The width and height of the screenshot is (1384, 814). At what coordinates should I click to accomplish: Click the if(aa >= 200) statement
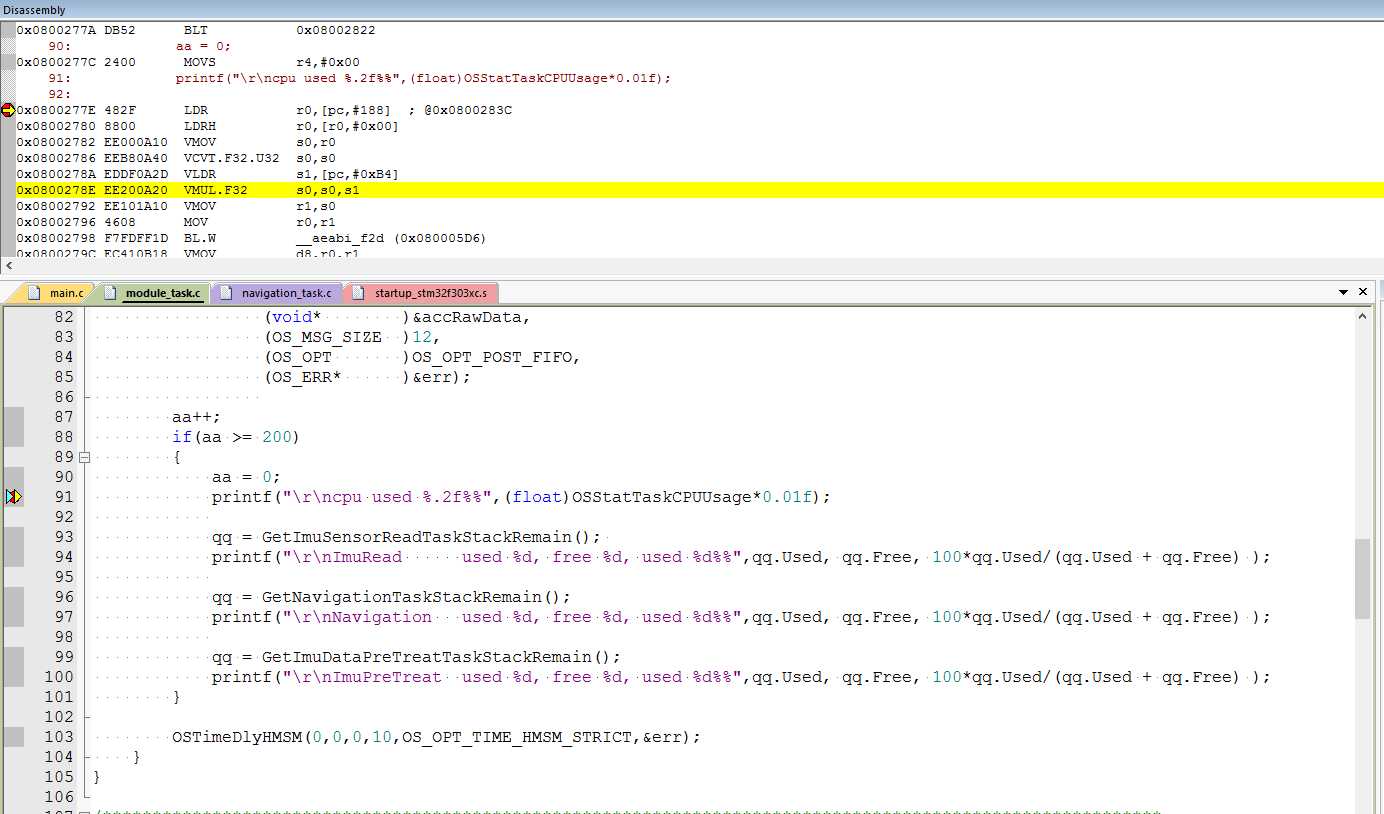[x=236, y=437]
